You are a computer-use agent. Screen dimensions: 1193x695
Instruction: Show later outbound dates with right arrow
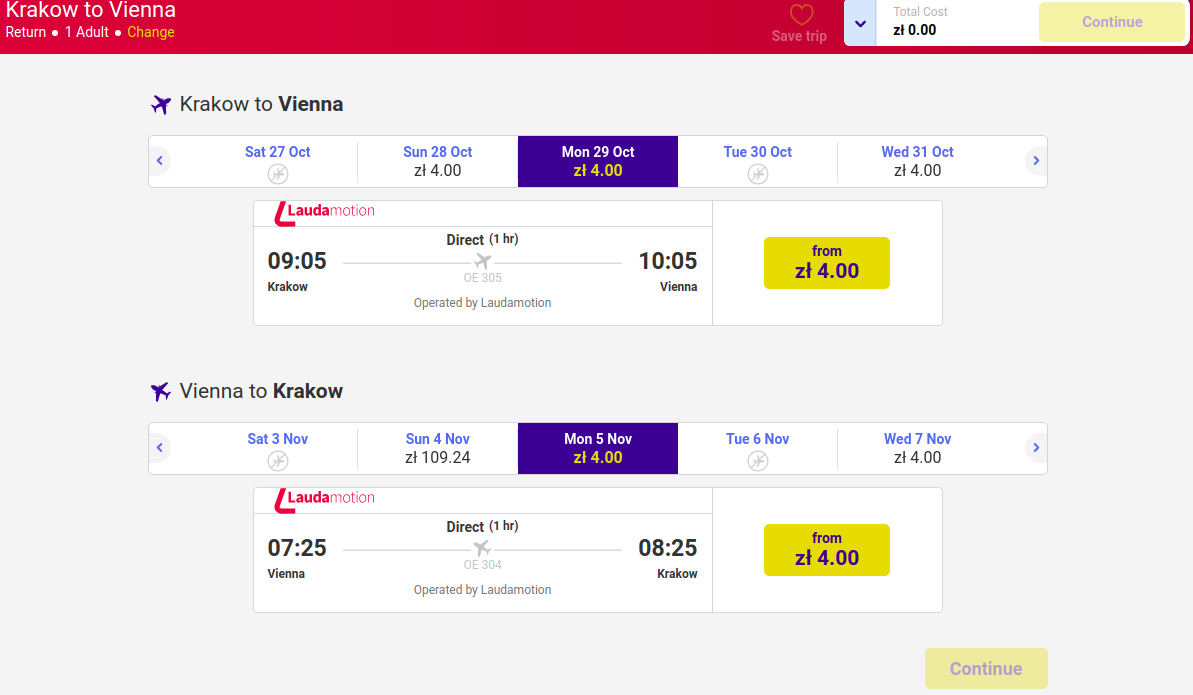point(1036,160)
